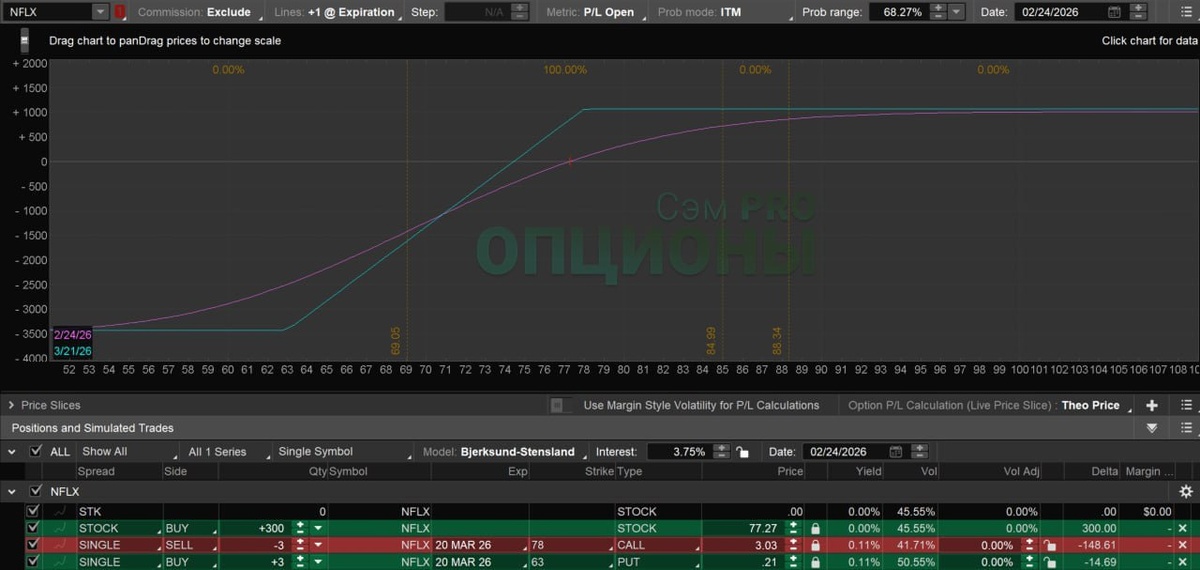Open the All 1 Series dropdown

coord(225,452)
